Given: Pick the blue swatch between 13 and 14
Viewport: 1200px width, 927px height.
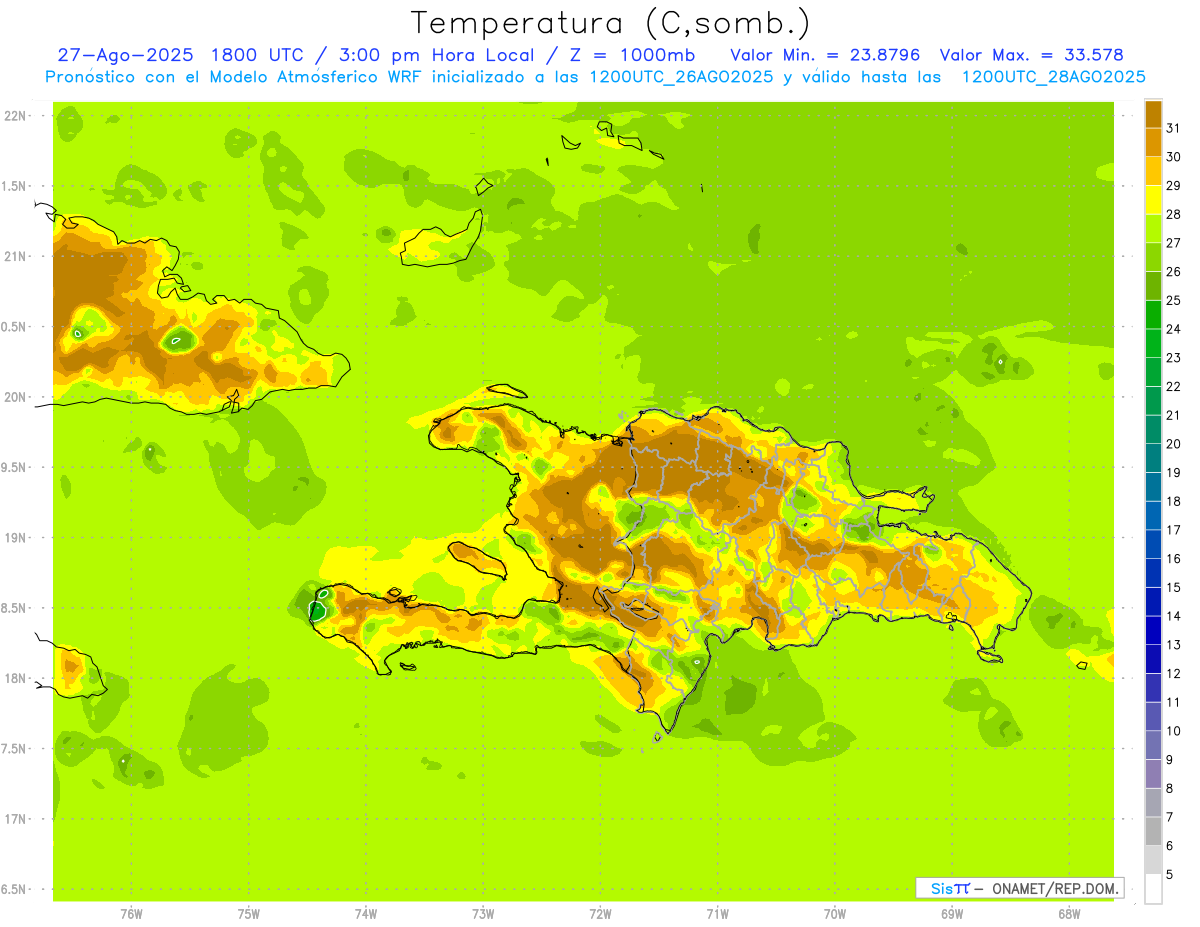Looking at the screenshot, I should pos(1153,630).
